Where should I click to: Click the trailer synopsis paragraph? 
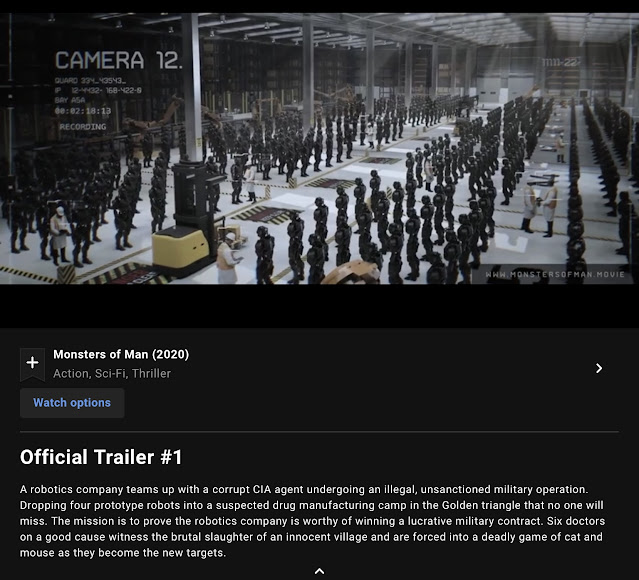tap(312, 521)
